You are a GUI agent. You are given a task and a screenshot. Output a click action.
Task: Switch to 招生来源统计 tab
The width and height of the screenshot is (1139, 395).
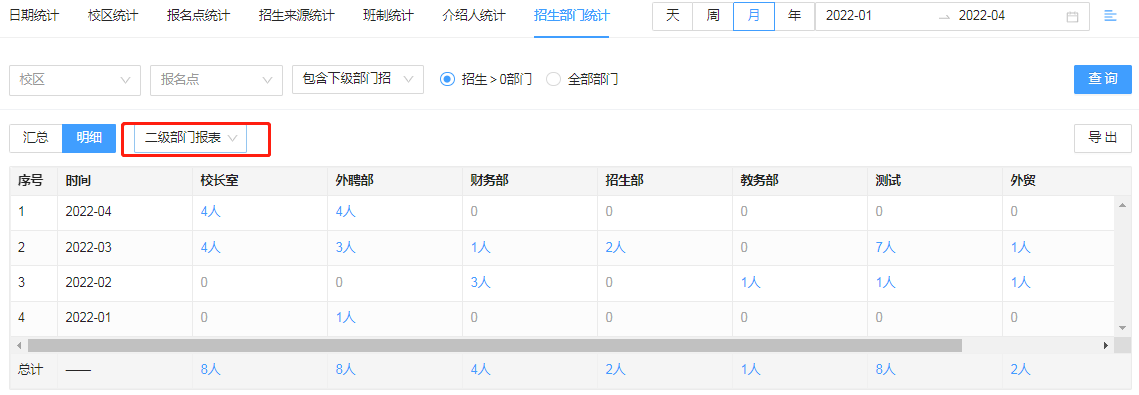point(296,16)
